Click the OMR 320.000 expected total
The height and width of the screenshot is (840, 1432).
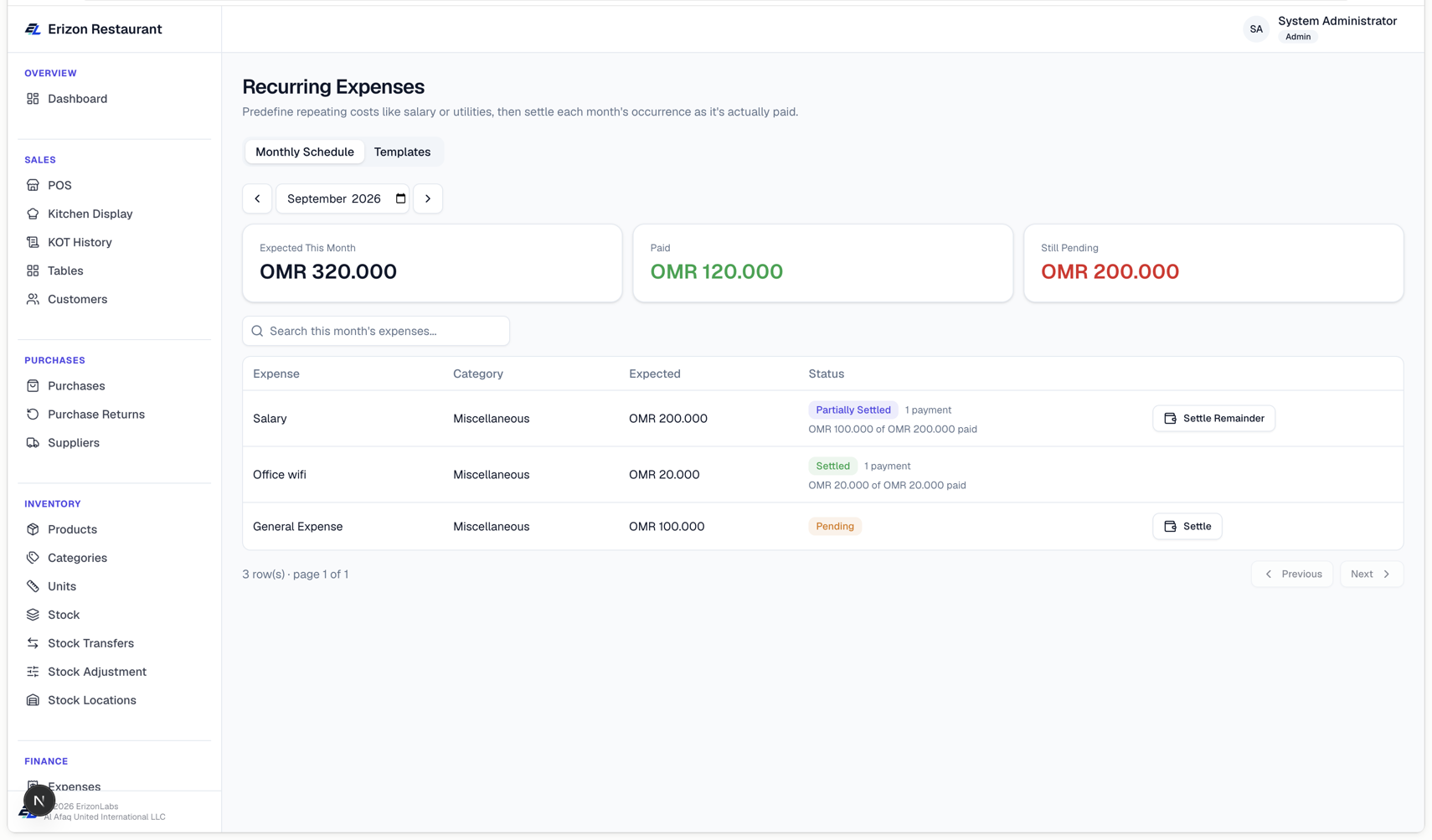[328, 272]
